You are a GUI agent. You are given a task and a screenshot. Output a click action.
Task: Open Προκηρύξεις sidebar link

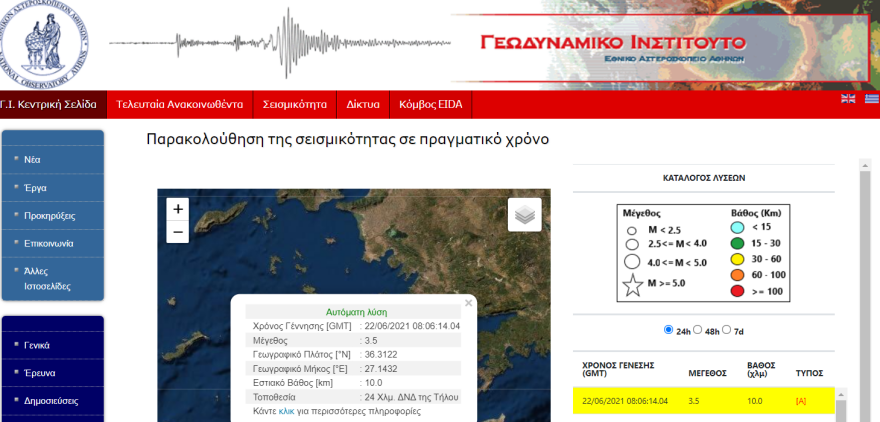point(49,215)
